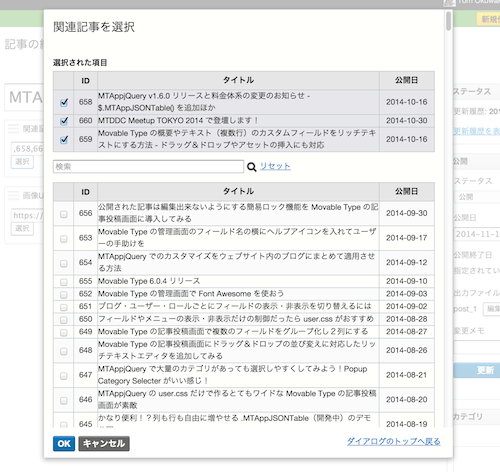Click the dialog vertical scrollbar thumb
Viewport: 500px width, 472px height.
click(449, 21)
